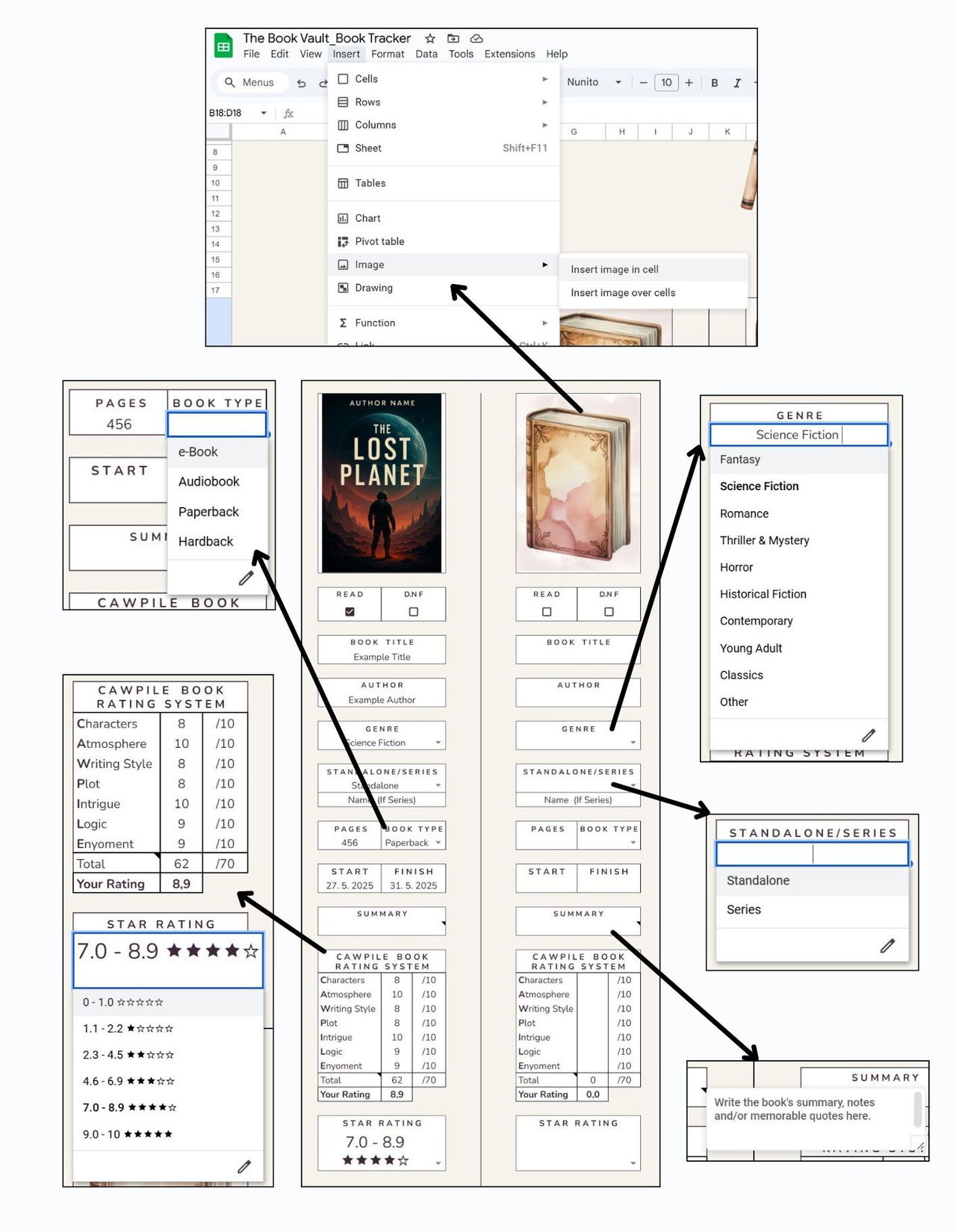
Task: Open the Cells submenu in Insert menu
Action: [x=444, y=78]
